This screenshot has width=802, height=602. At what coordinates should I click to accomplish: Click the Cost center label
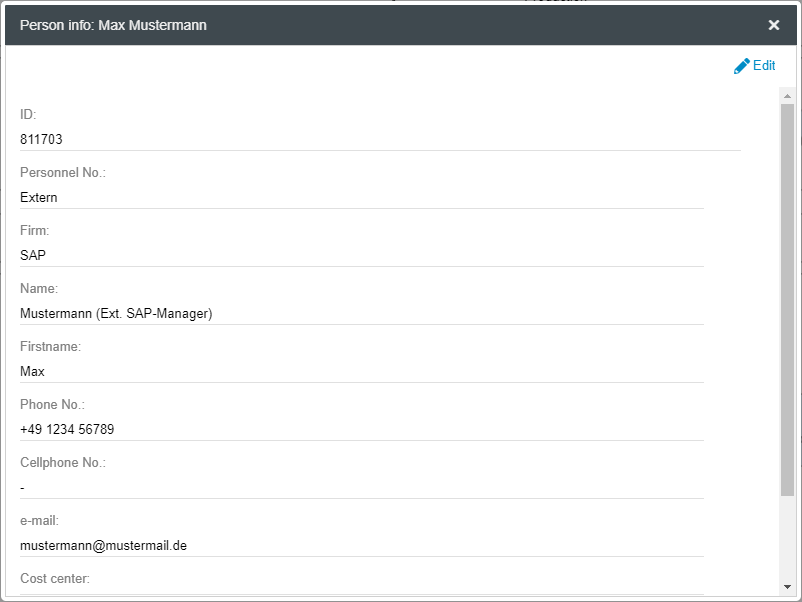55,579
